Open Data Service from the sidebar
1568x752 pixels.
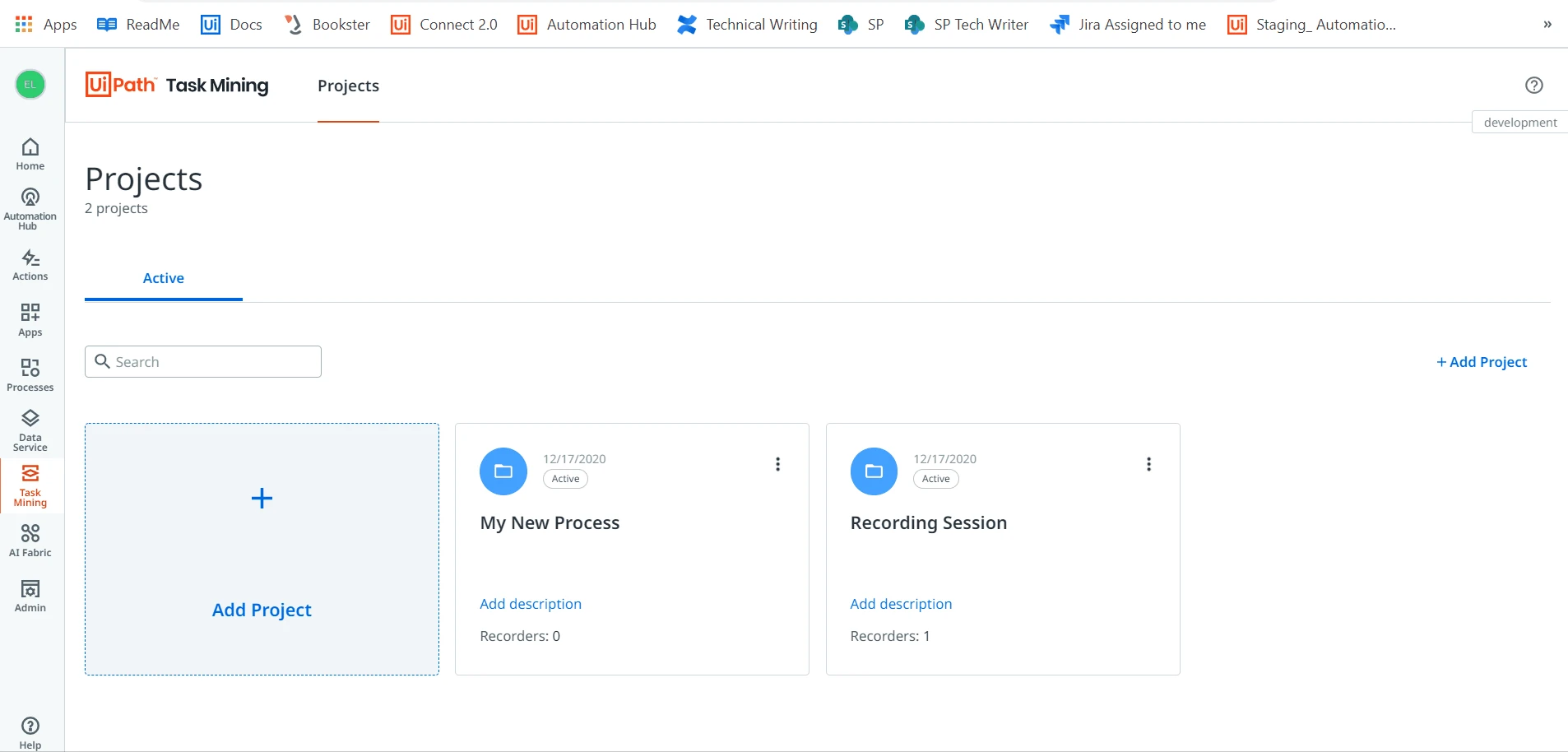[x=30, y=430]
